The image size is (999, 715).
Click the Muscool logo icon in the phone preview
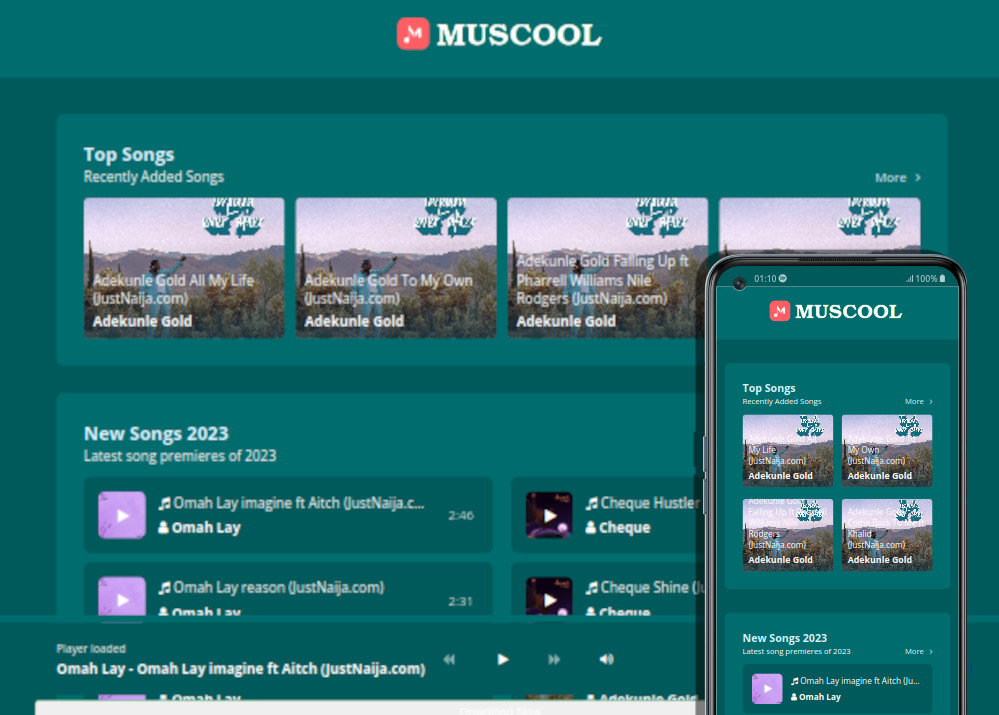point(780,311)
